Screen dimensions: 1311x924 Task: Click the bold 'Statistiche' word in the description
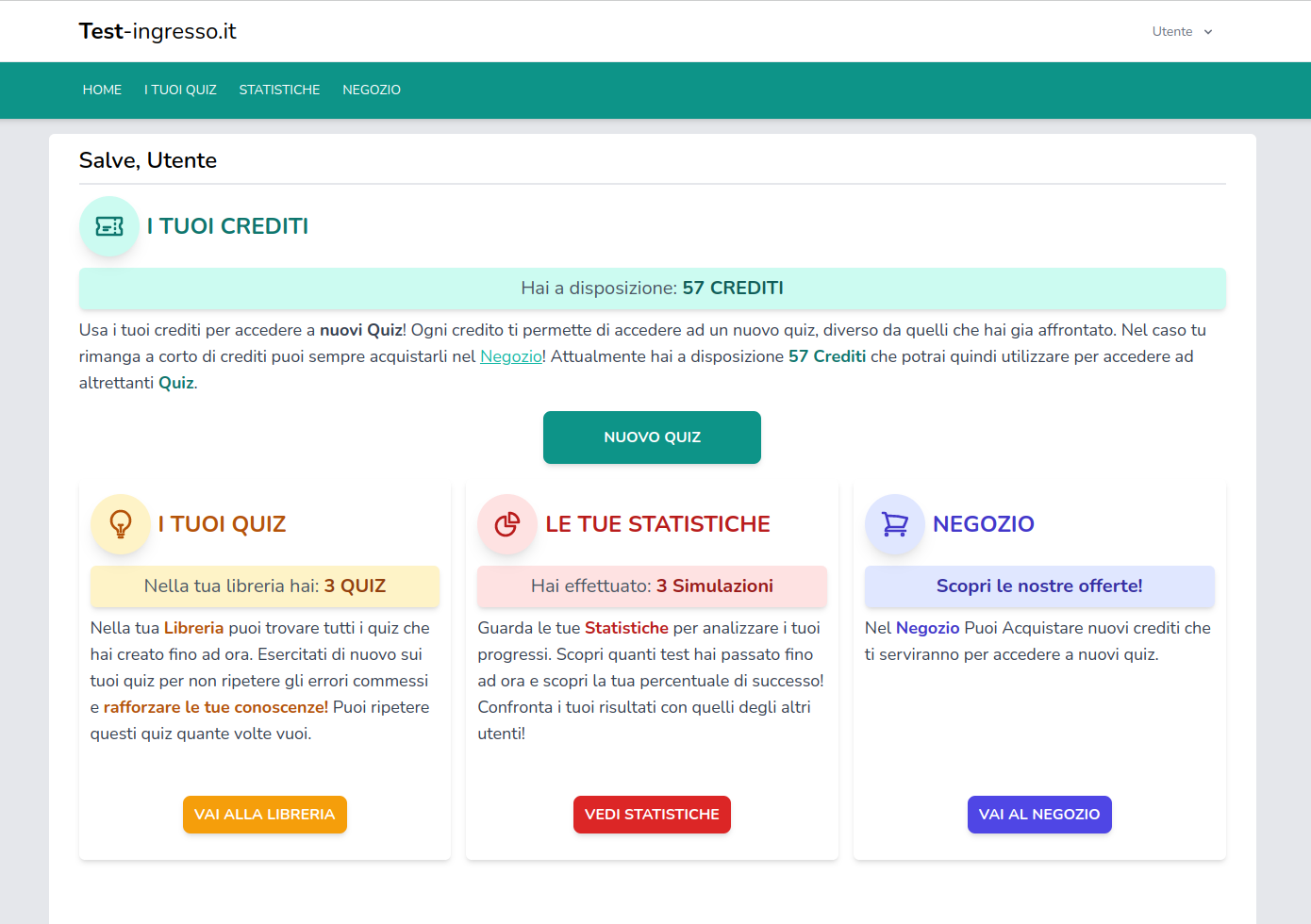click(626, 628)
